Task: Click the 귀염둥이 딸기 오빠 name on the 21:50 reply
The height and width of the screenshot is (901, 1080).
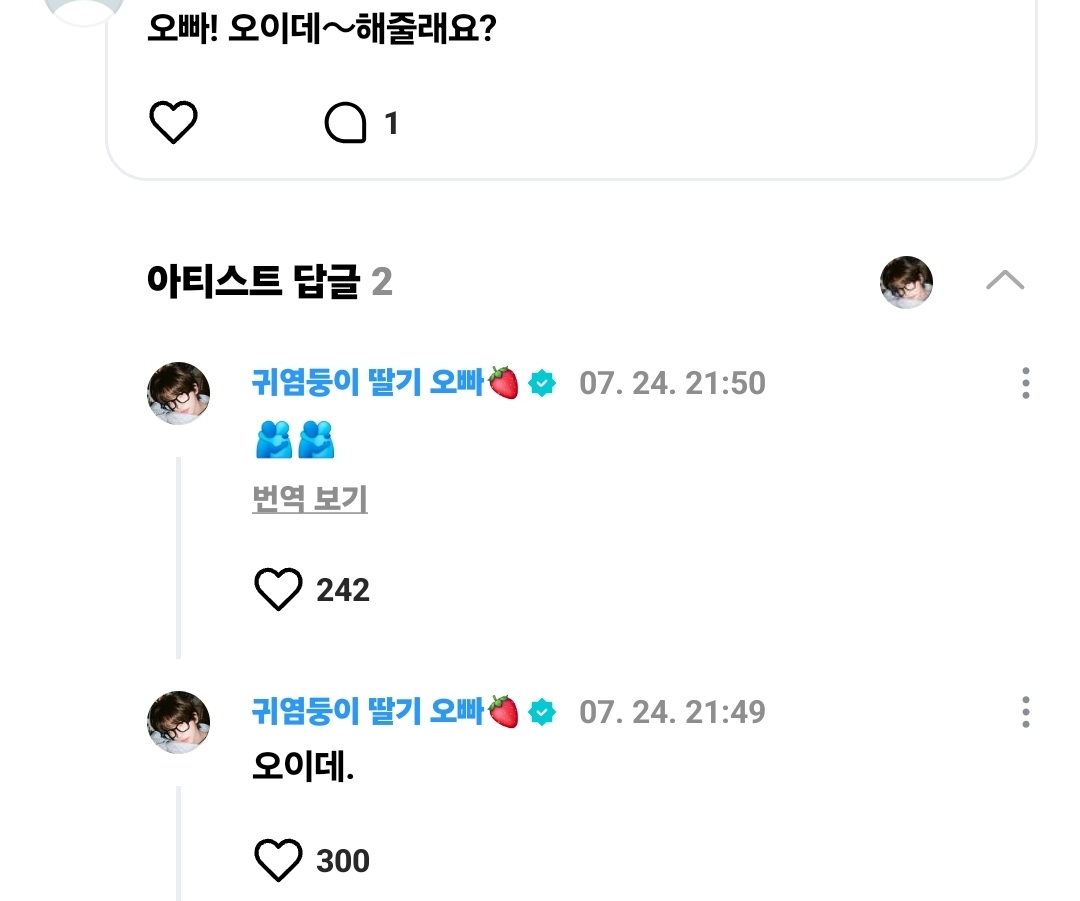Action: click(368, 383)
